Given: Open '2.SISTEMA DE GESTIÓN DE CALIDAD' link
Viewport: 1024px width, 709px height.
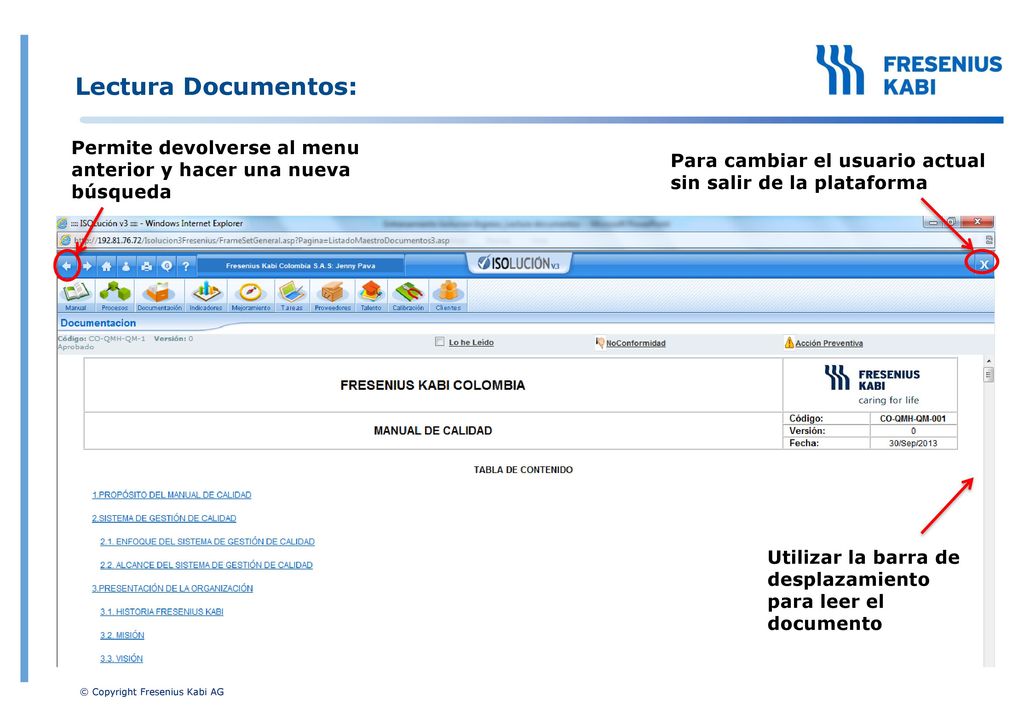Looking at the screenshot, I should click(x=164, y=518).
